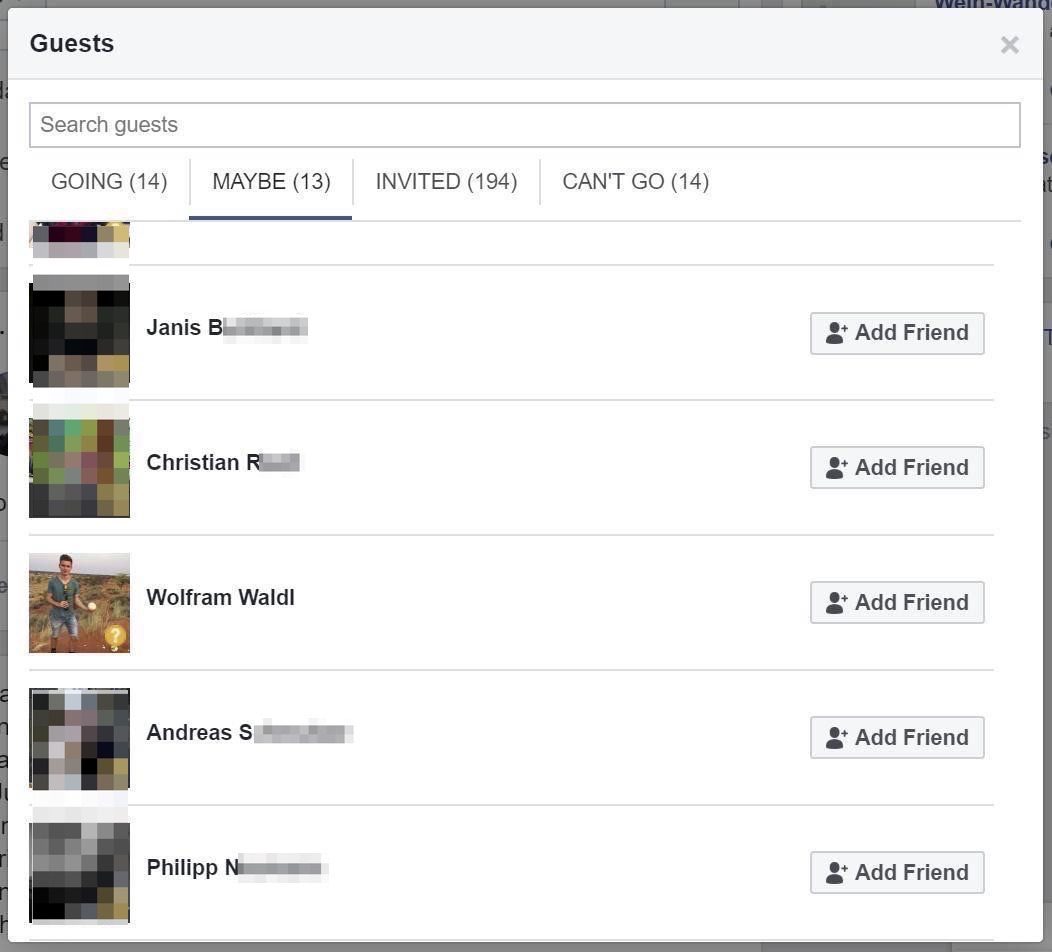The image size is (1052, 952).
Task: Open Janis B's profile name link
Action: [227, 328]
